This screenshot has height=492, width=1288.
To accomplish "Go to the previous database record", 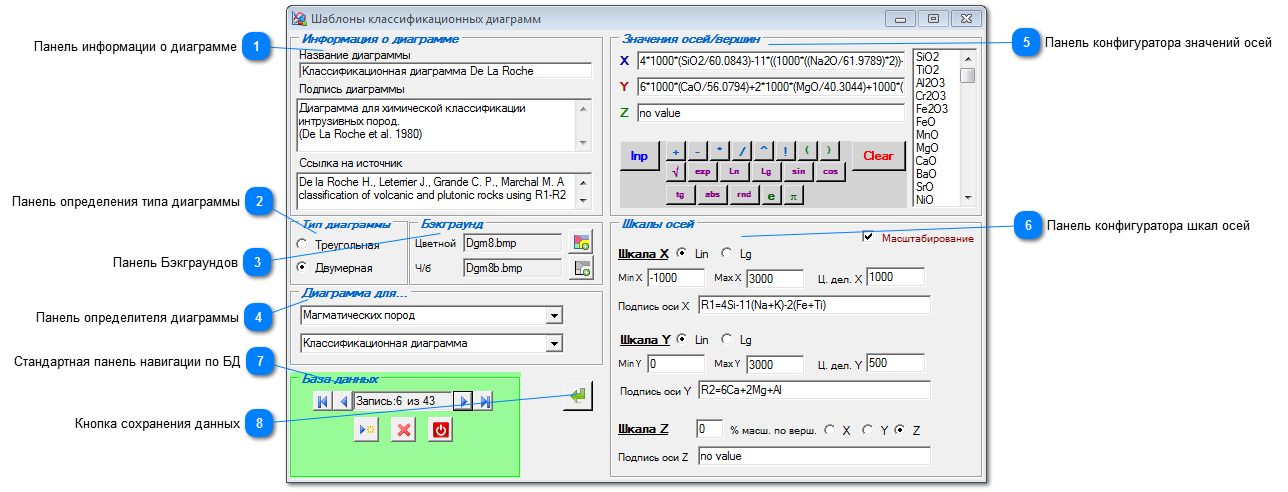I will pyautogui.click(x=343, y=401).
